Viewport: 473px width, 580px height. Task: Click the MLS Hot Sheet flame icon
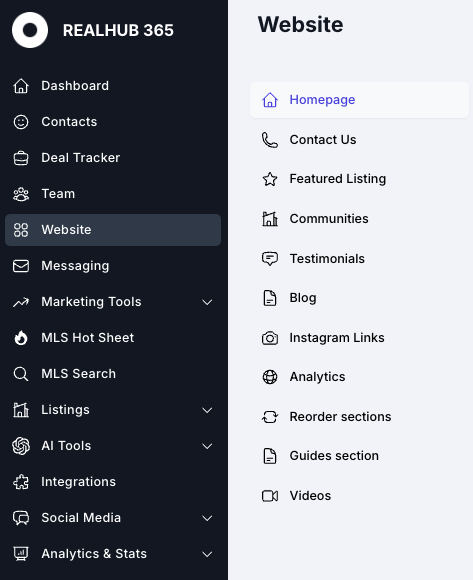click(x=21, y=338)
